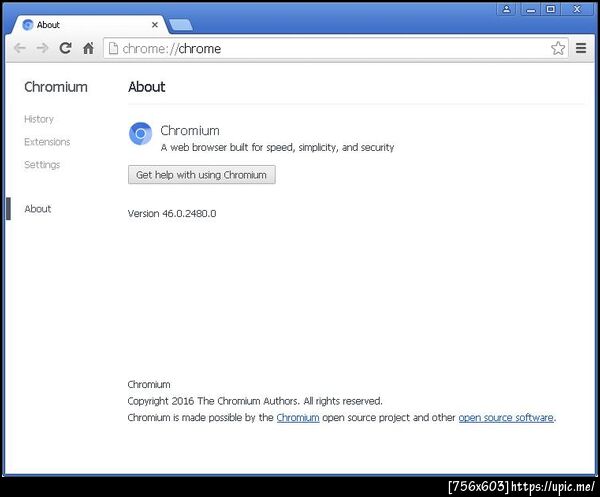
Task: Go back with the back arrow
Action: tap(20, 48)
